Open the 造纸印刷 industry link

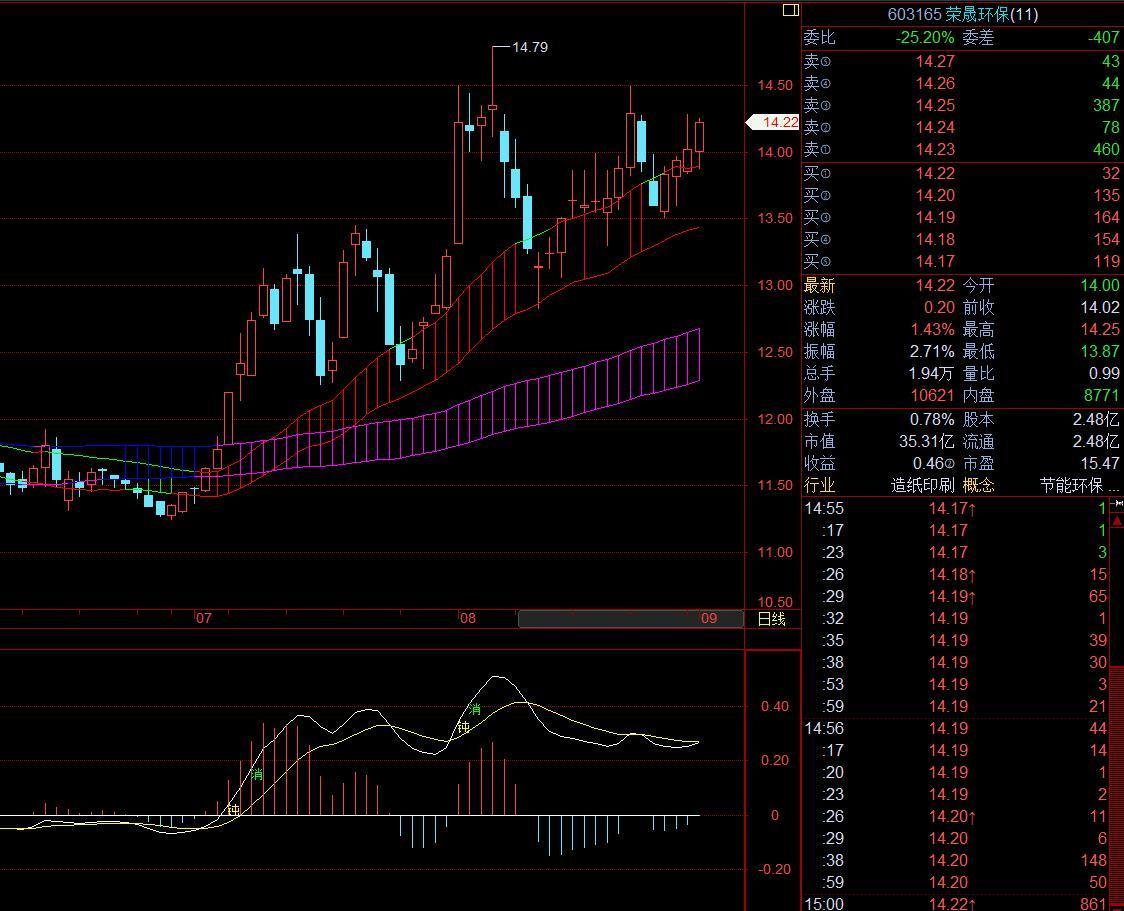pos(922,485)
